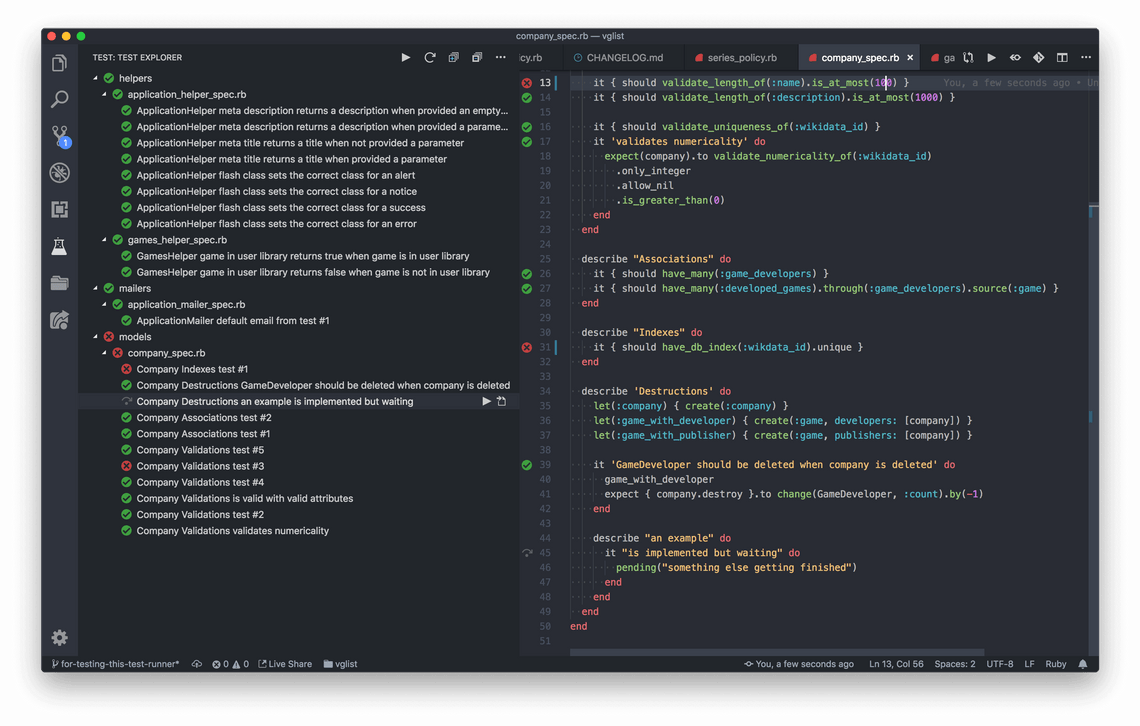Image resolution: width=1140 pixels, height=726 pixels.
Task: Change the file encoding UTF-8
Action: point(1000,664)
